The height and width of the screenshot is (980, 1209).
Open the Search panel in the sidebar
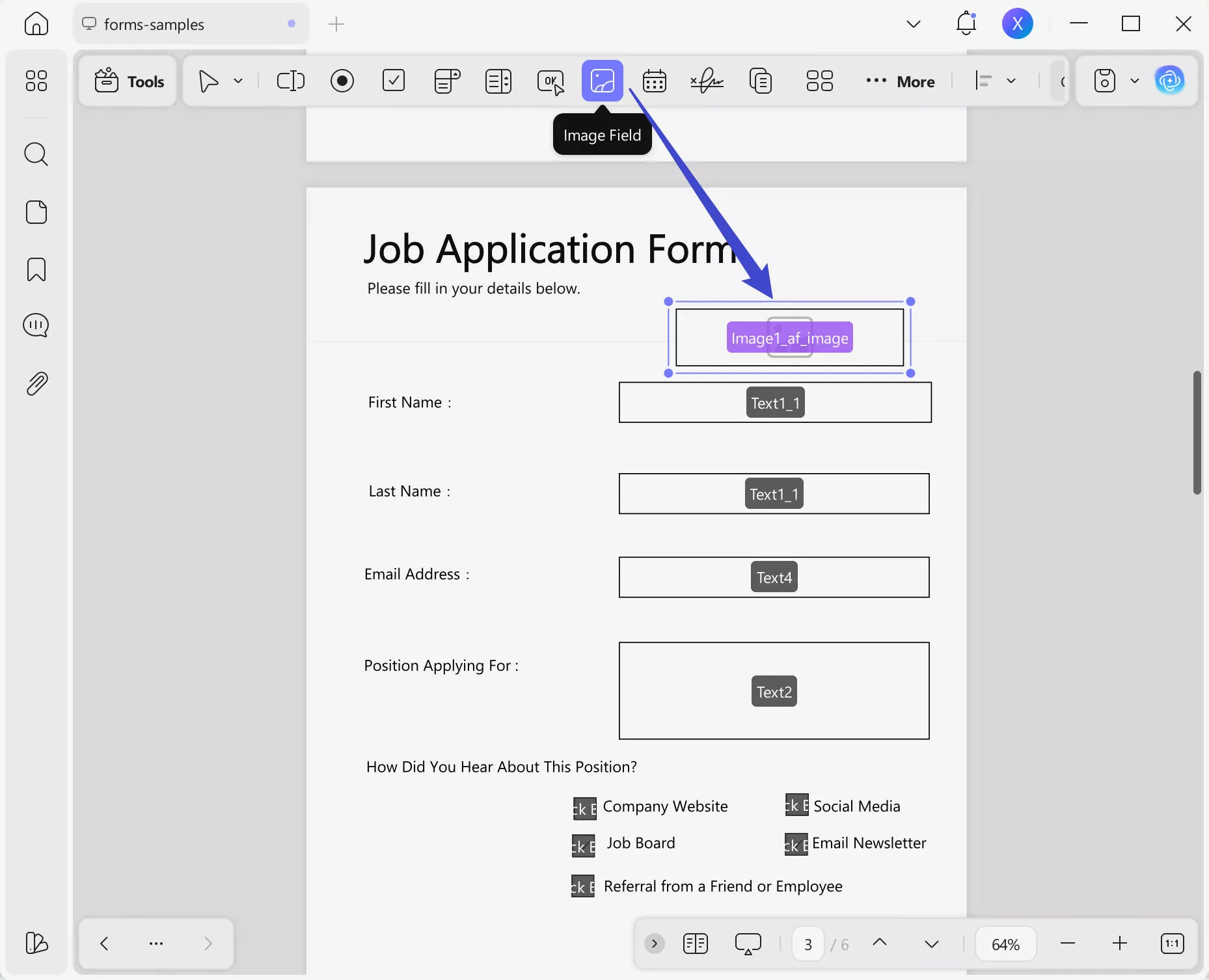tap(36, 154)
